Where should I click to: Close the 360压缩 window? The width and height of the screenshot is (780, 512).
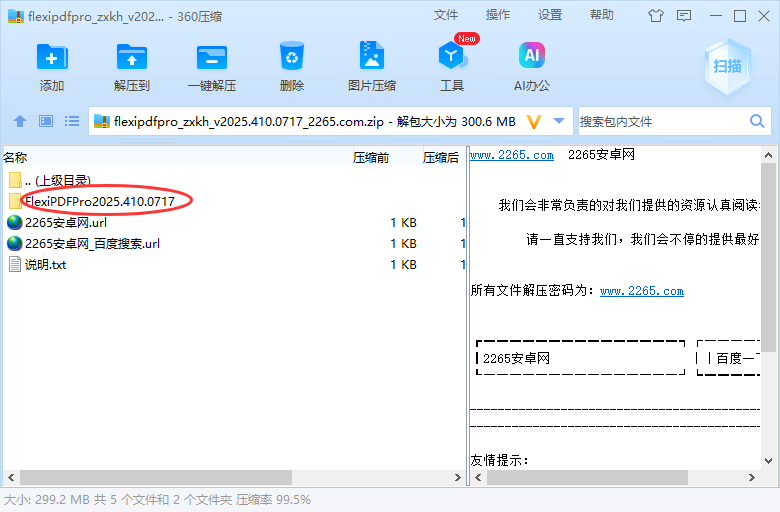pyautogui.click(x=764, y=16)
